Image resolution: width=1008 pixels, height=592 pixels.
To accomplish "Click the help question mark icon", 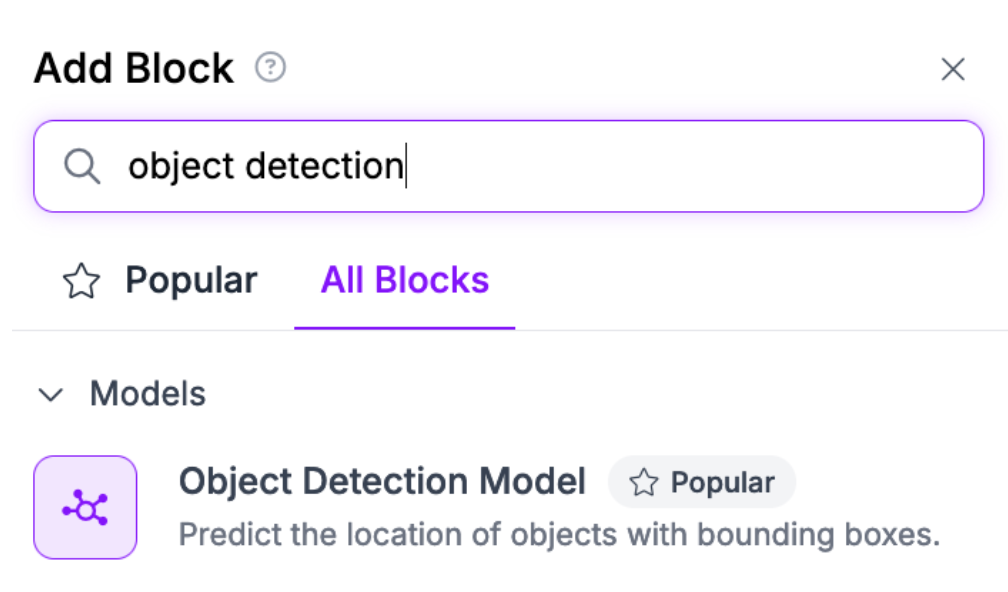I will coord(270,68).
